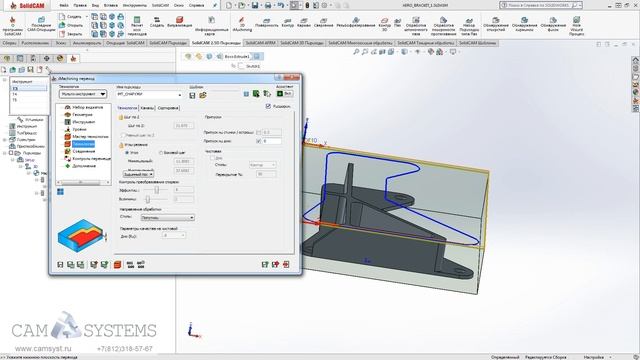
Task: Open the Справка menu
Action: (x=197, y=6)
